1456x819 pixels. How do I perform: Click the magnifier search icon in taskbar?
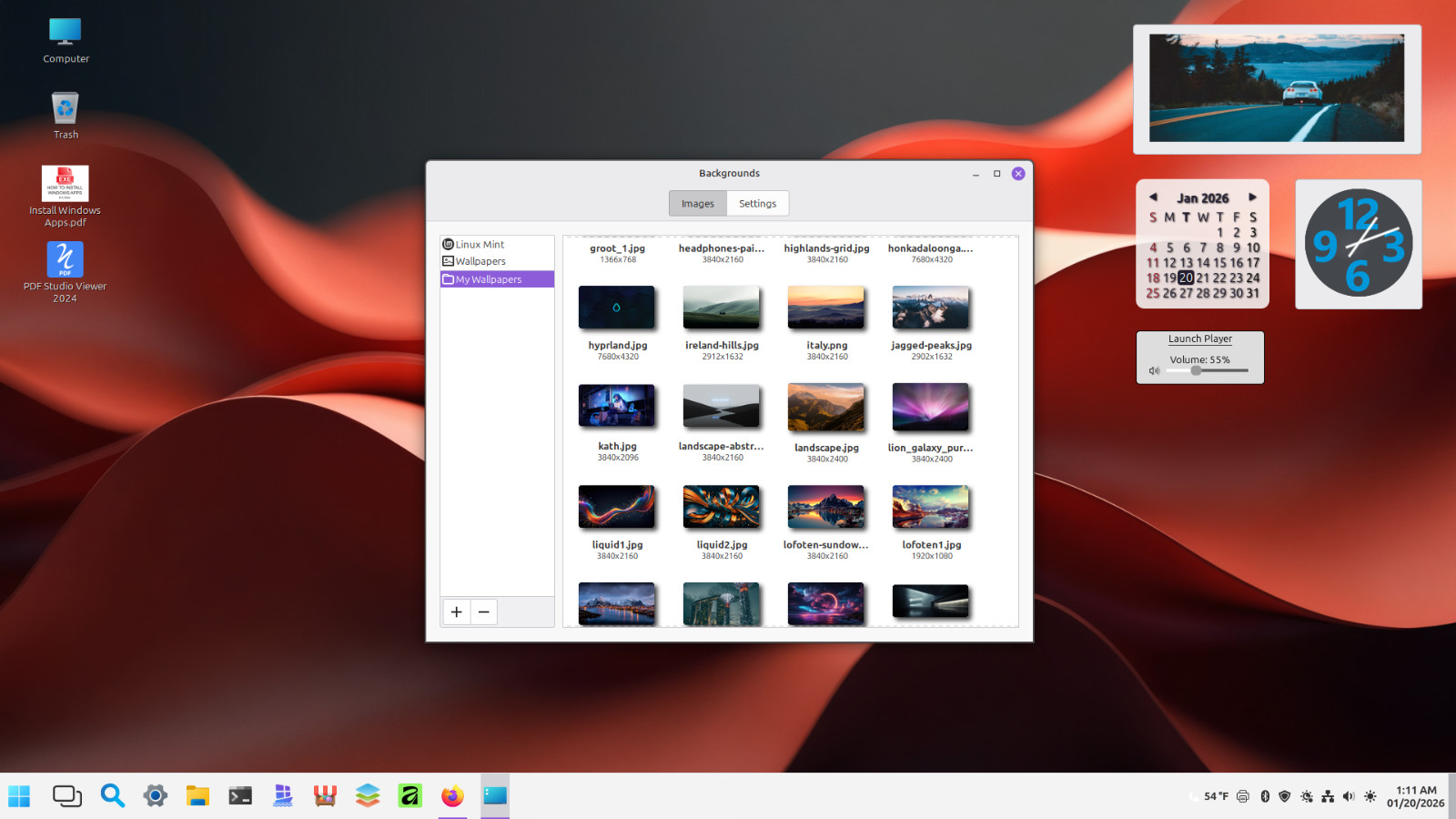point(113,796)
